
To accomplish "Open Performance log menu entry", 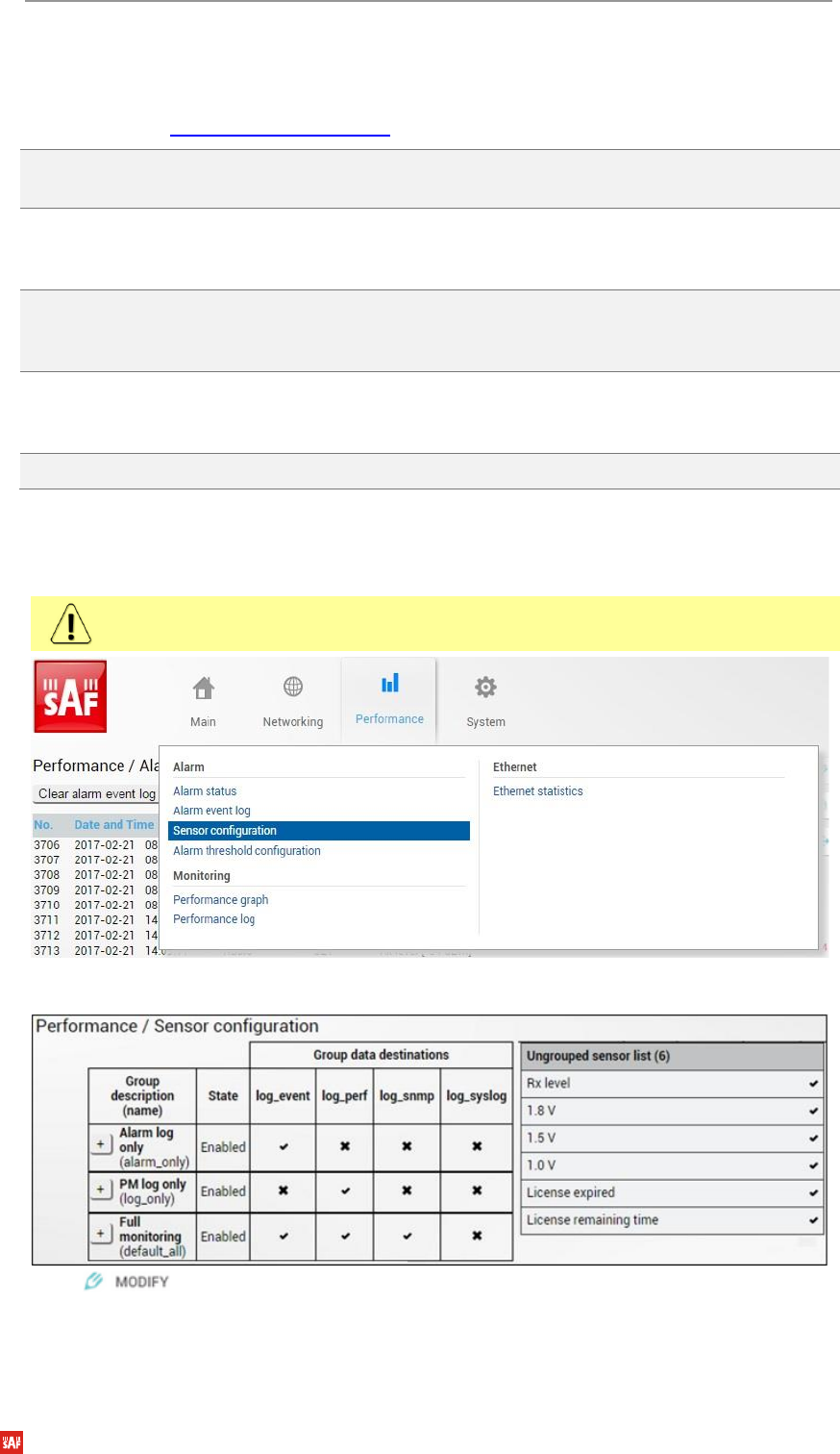I will coord(214,919).
